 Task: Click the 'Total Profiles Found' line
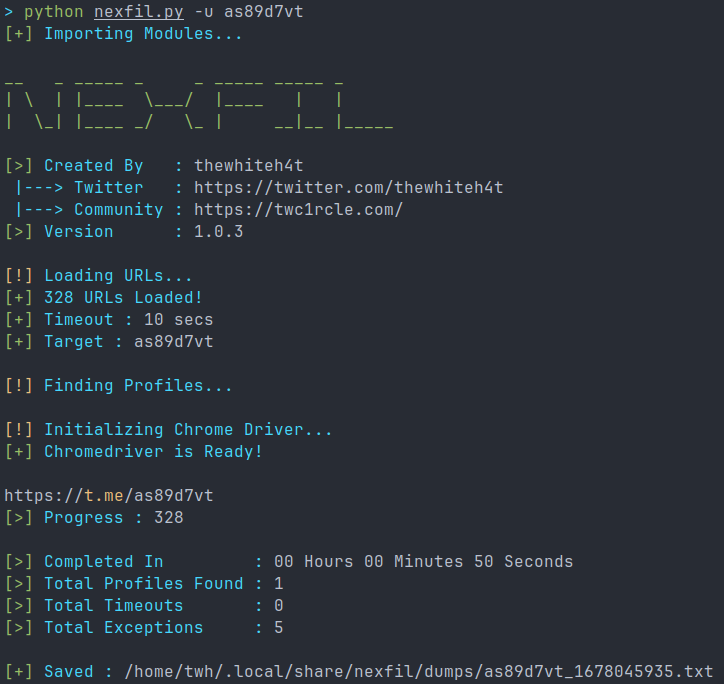(144, 584)
